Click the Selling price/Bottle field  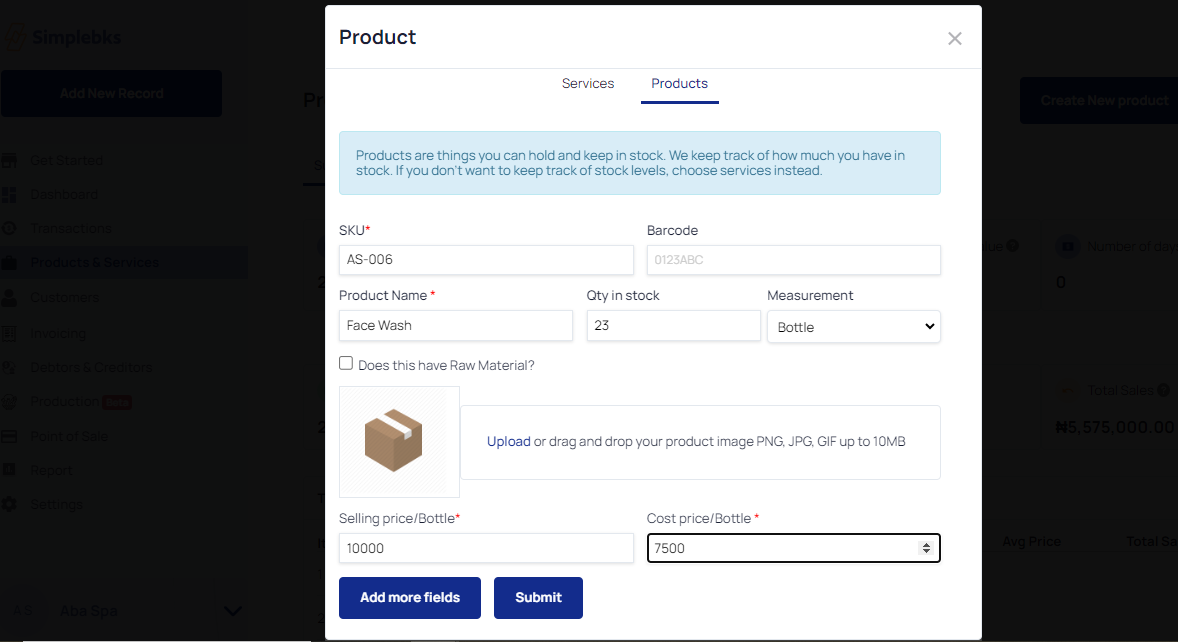pyautogui.click(x=486, y=548)
